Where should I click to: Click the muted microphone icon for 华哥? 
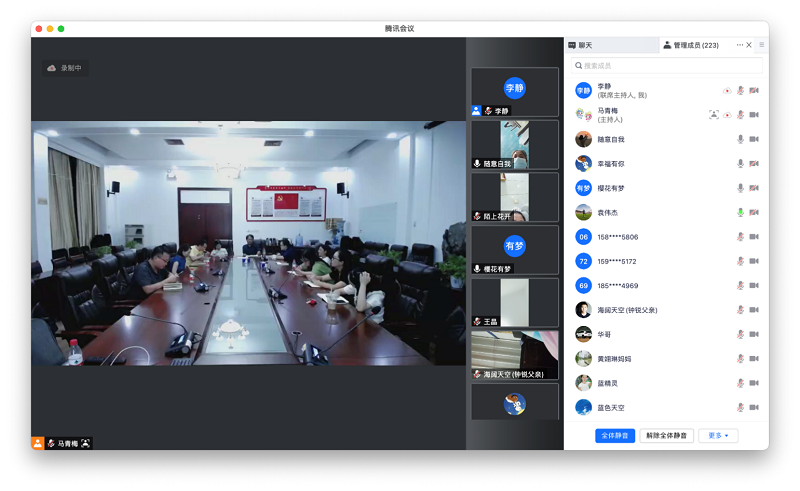[740, 335]
